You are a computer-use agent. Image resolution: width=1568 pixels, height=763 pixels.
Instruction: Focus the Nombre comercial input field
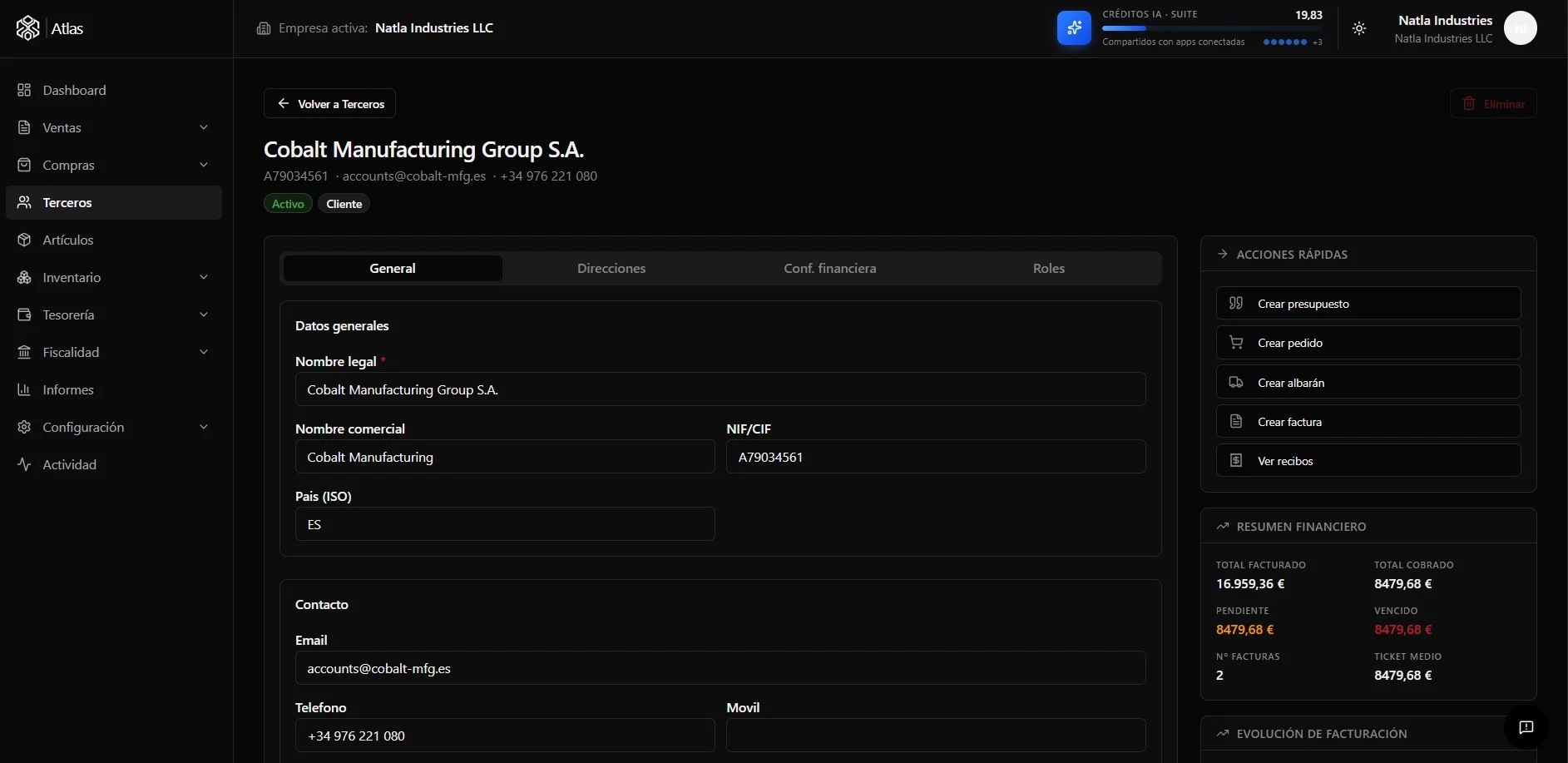click(x=505, y=457)
